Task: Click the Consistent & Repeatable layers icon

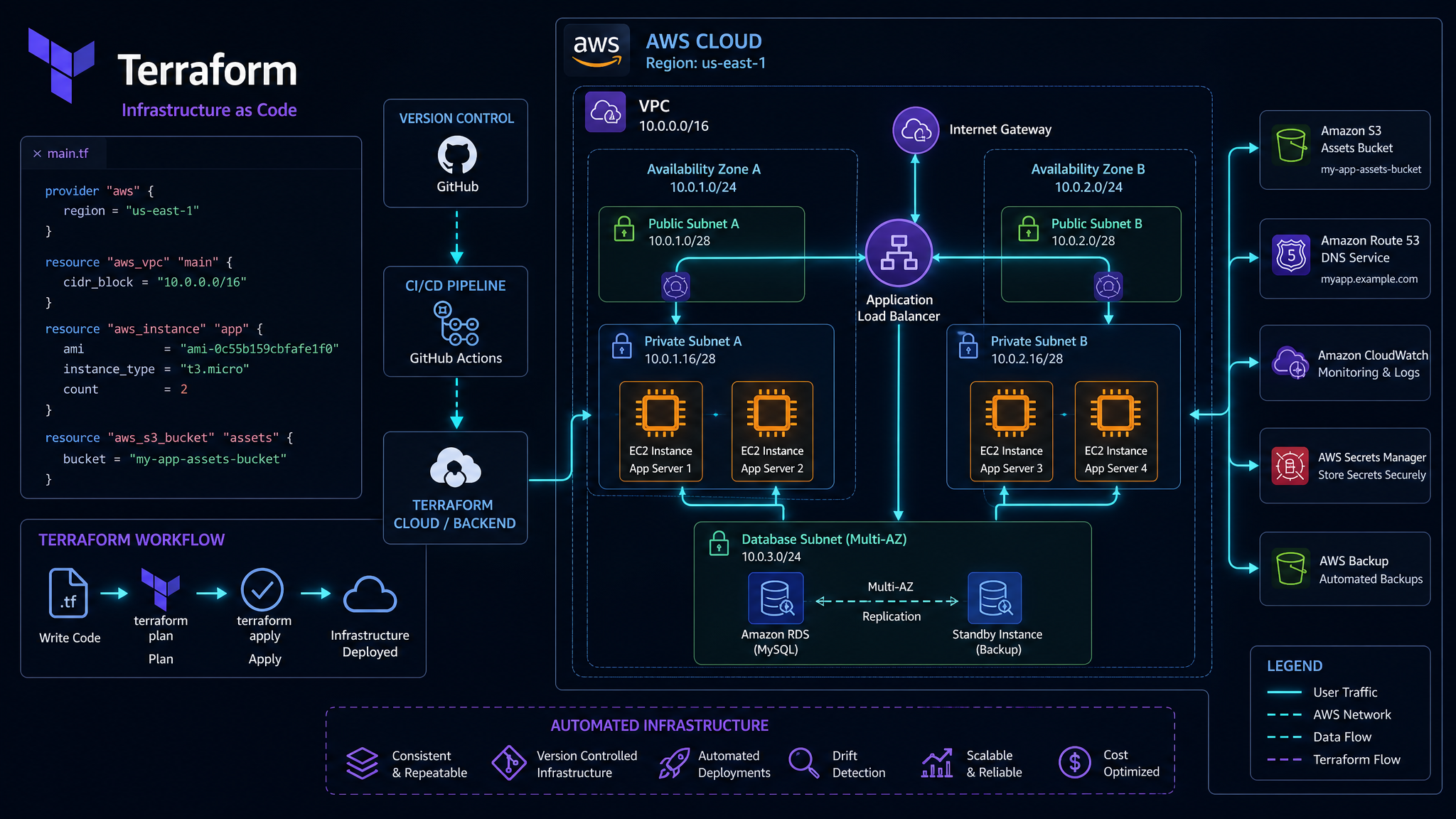Action: point(363,763)
